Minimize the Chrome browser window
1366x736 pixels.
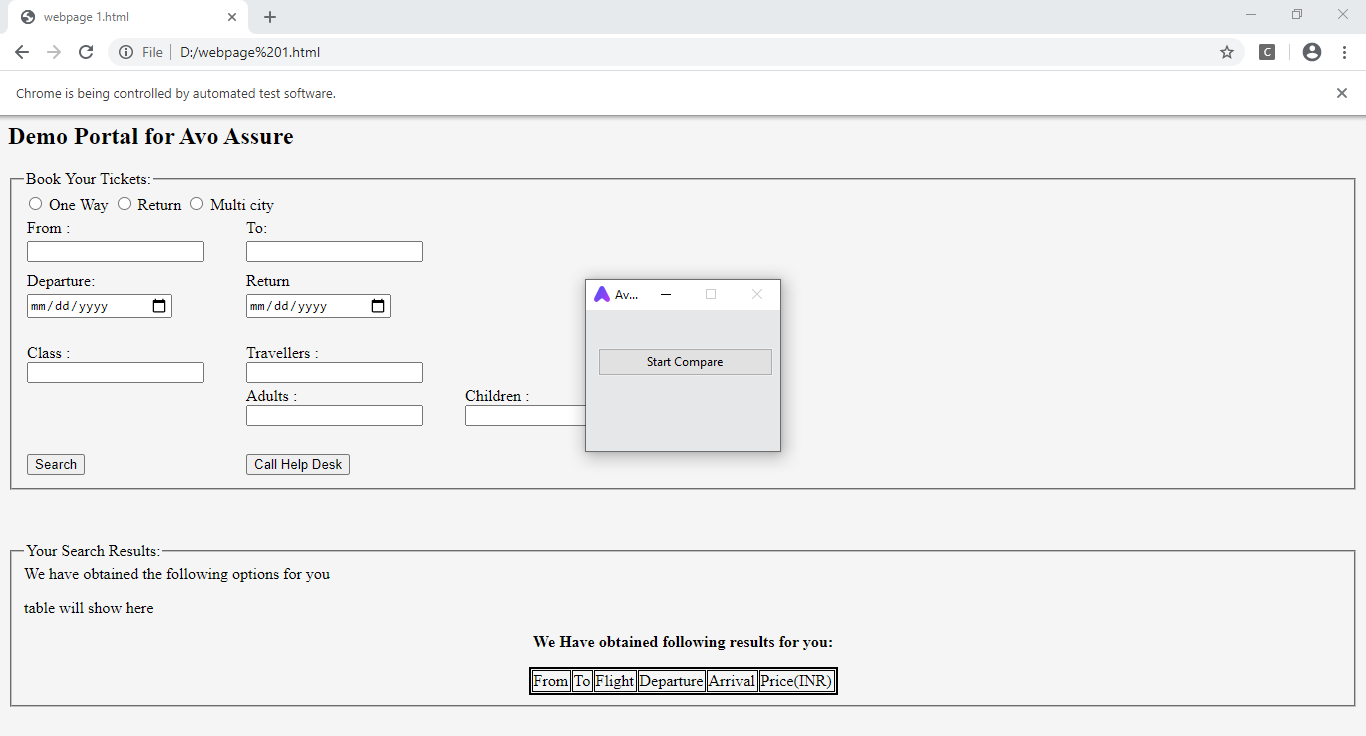1251,14
